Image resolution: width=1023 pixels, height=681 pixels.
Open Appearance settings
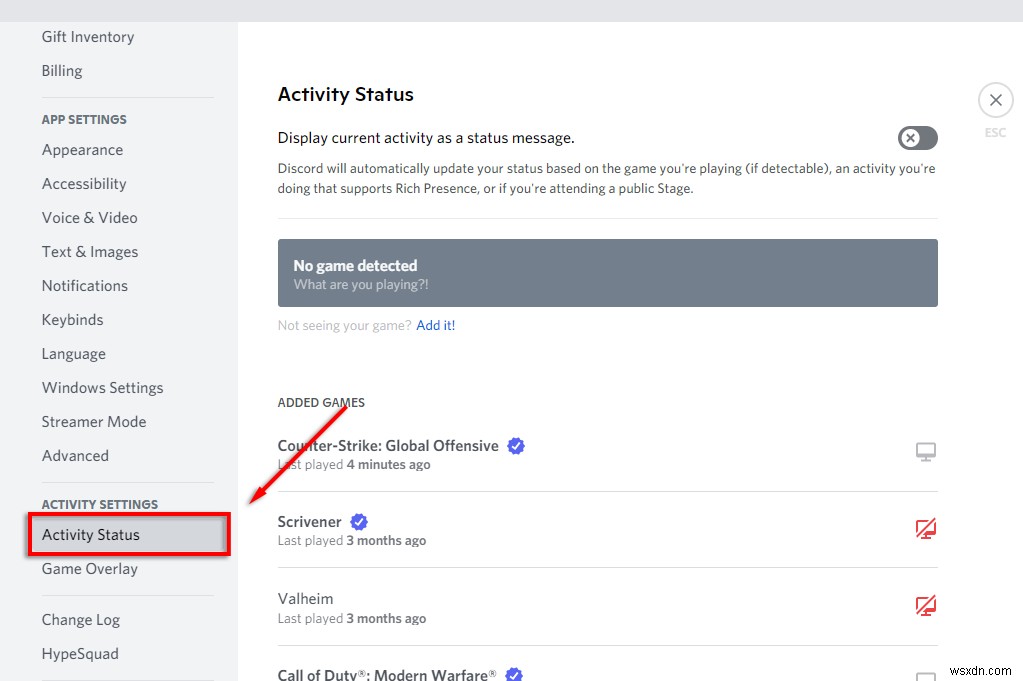tap(82, 149)
